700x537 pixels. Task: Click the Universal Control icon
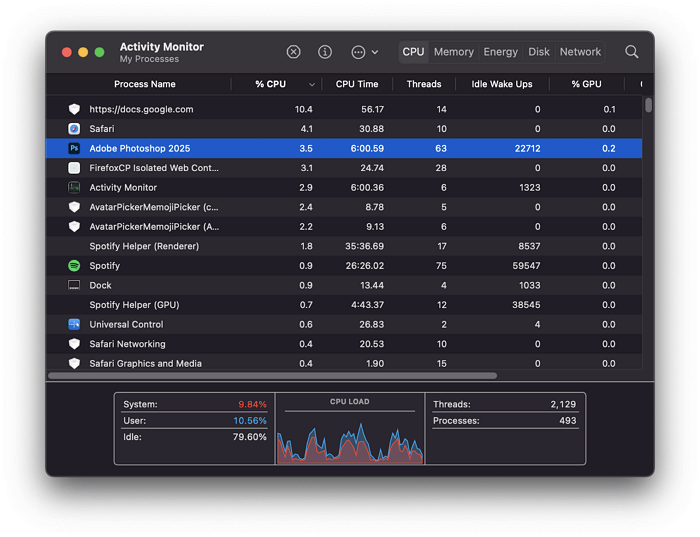click(74, 324)
